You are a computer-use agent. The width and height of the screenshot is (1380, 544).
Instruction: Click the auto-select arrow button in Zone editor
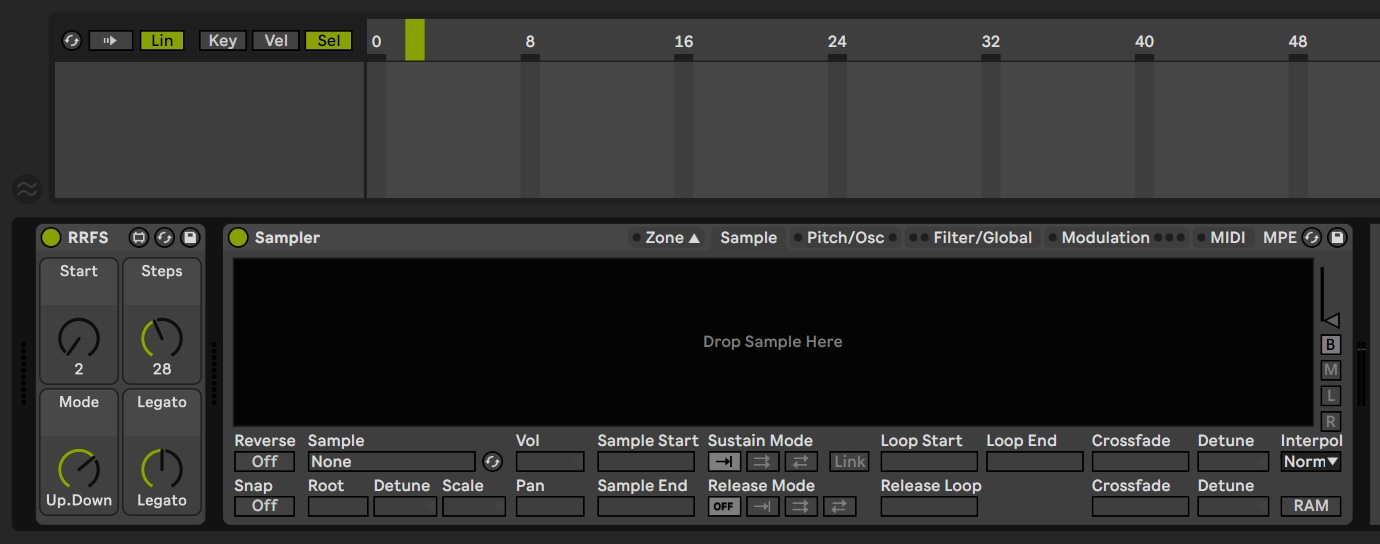click(x=110, y=41)
